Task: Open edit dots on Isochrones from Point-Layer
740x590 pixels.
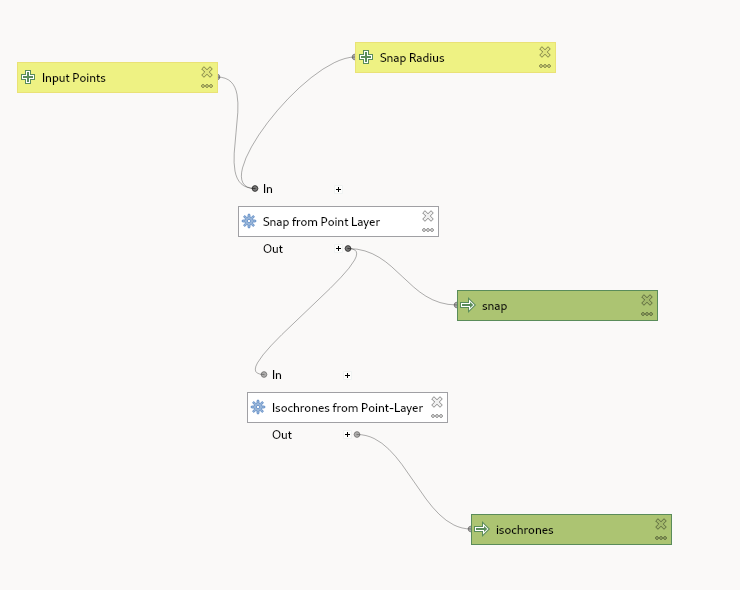Action: 437,416
